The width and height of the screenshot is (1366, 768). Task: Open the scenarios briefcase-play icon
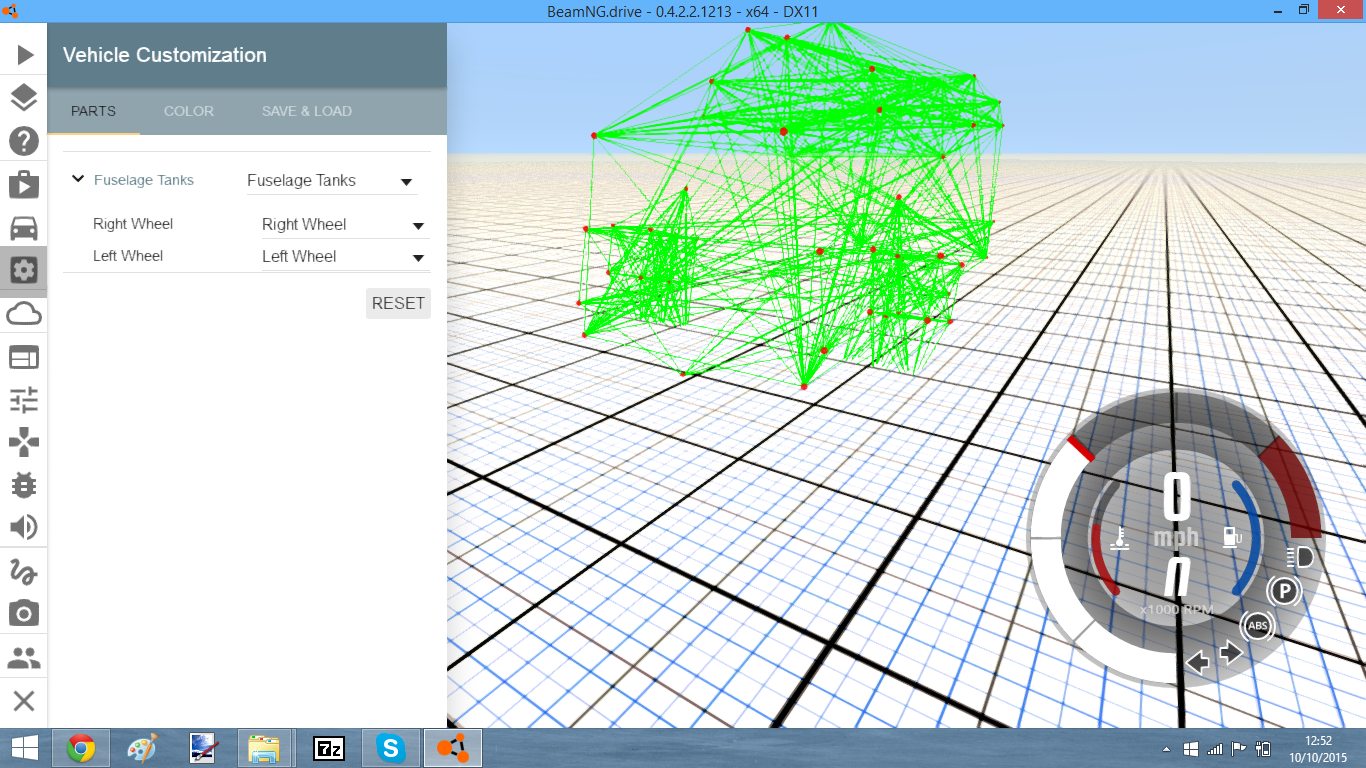[x=24, y=184]
